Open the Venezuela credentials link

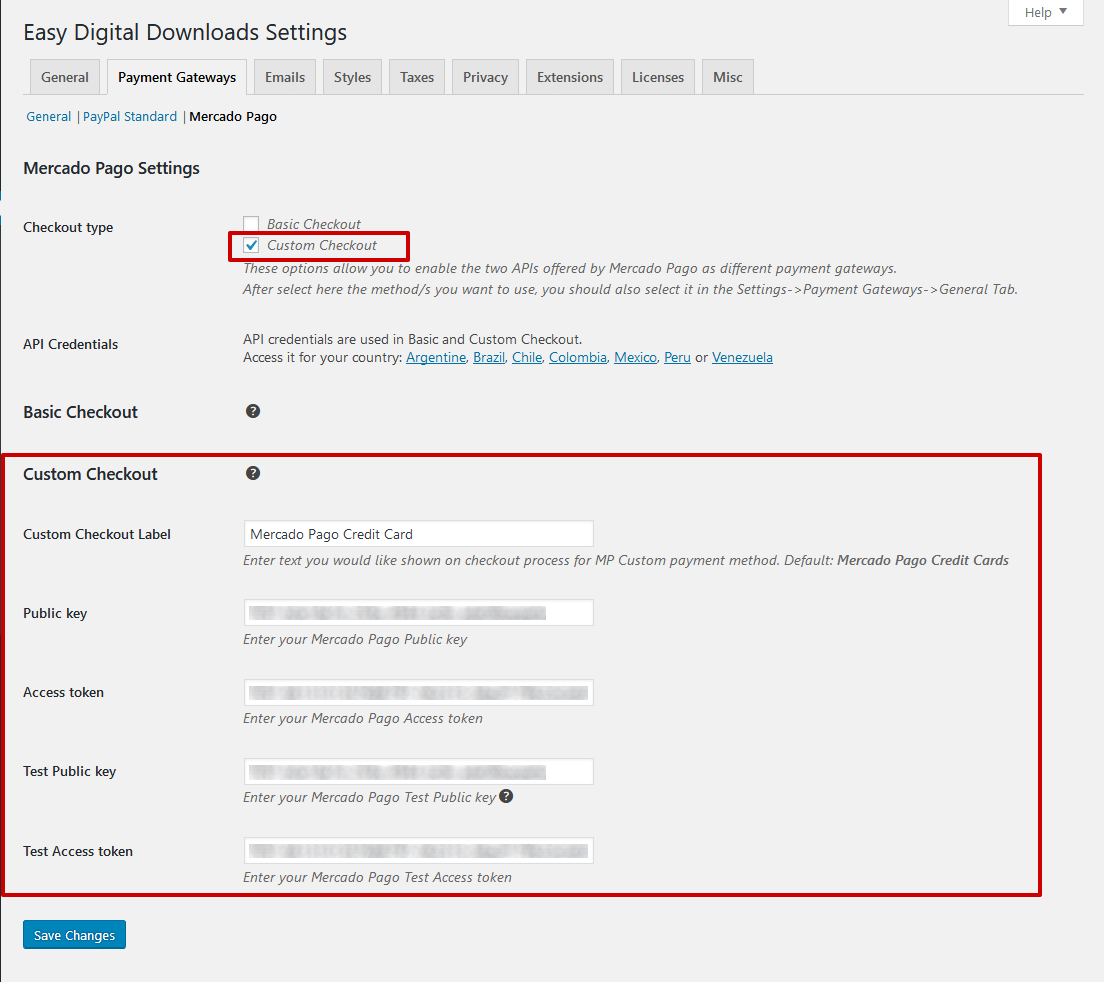[x=742, y=358]
